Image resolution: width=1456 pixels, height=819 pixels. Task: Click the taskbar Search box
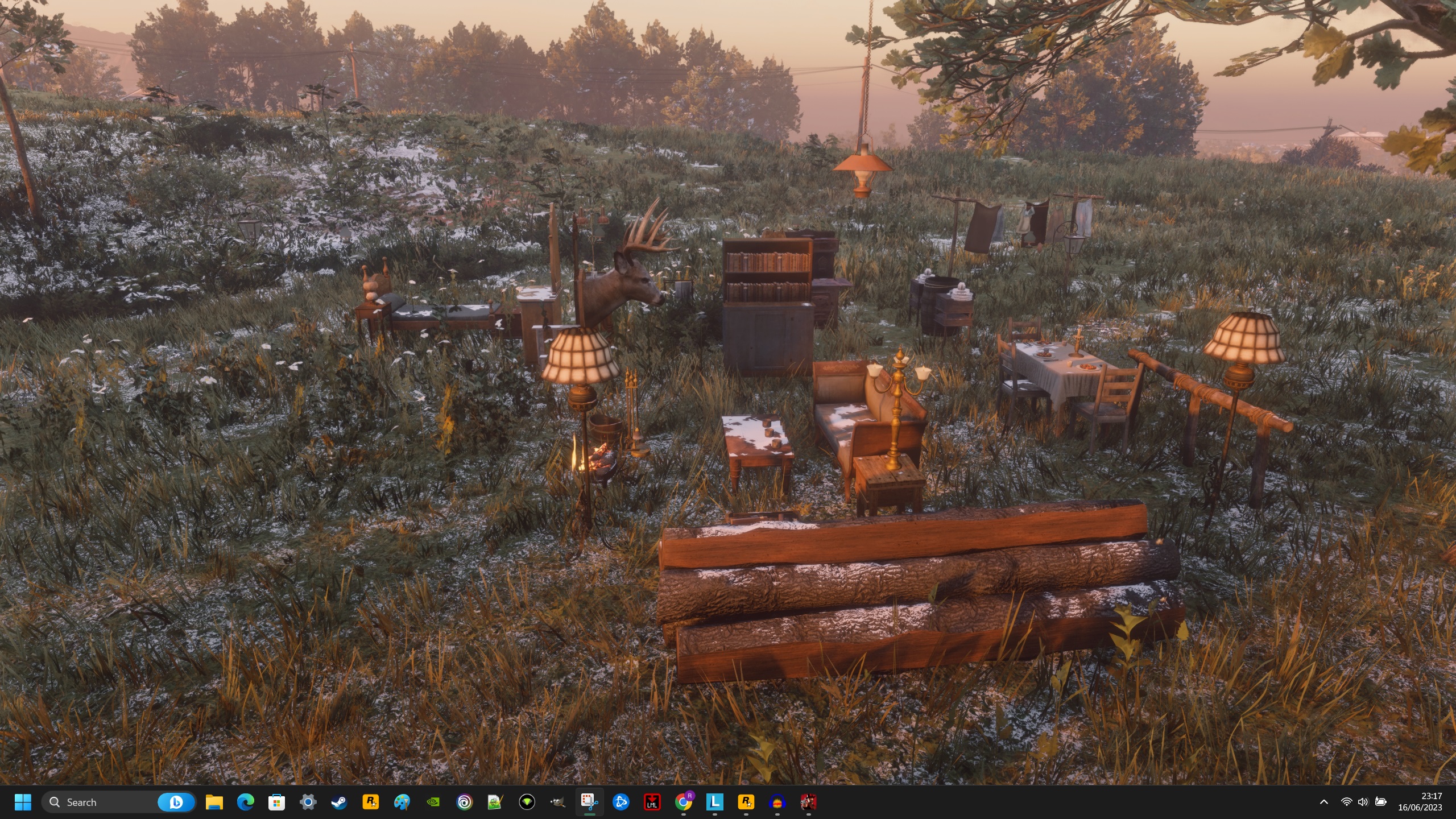118,802
